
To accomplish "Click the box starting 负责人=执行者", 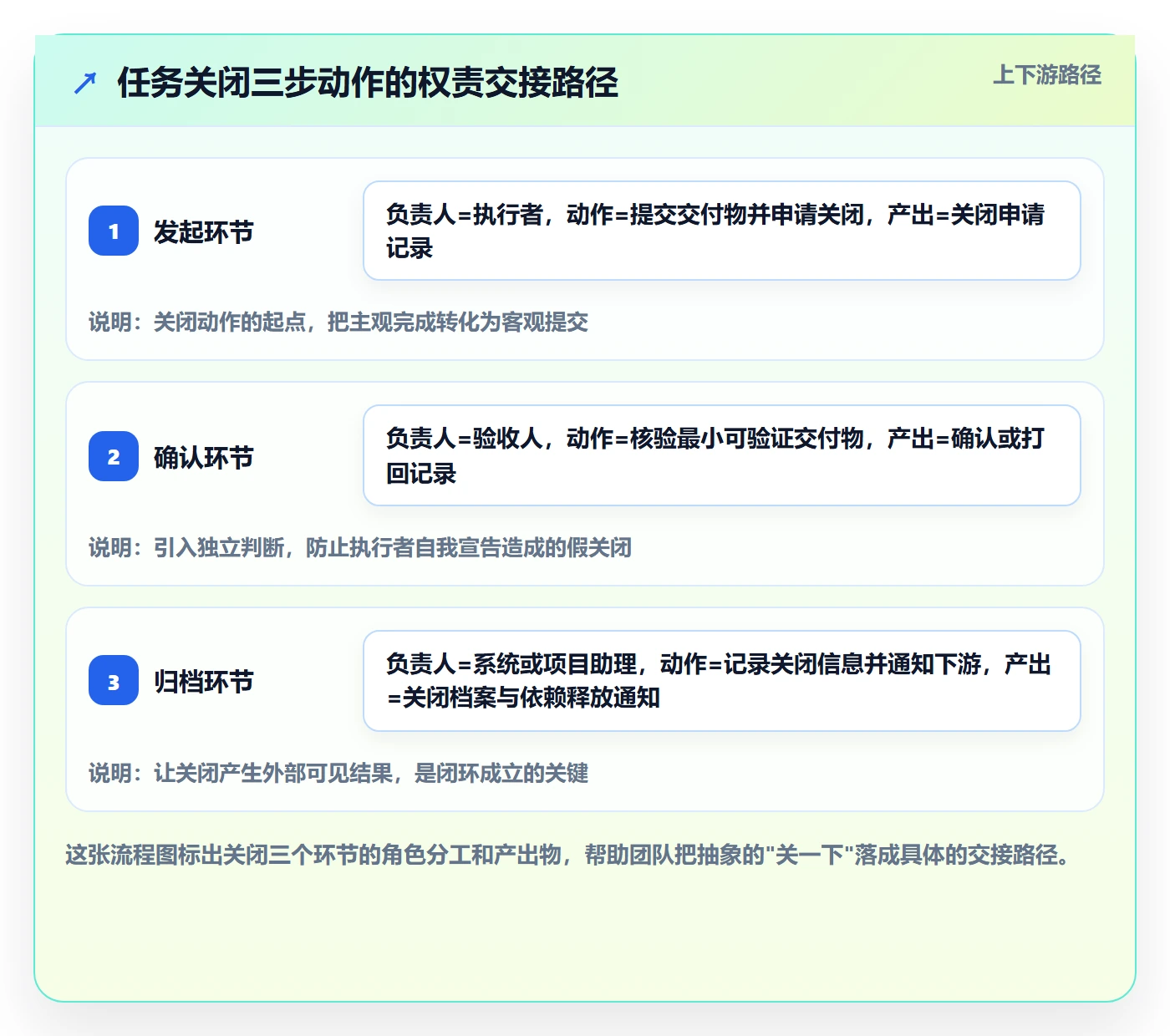I will (722, 231).
